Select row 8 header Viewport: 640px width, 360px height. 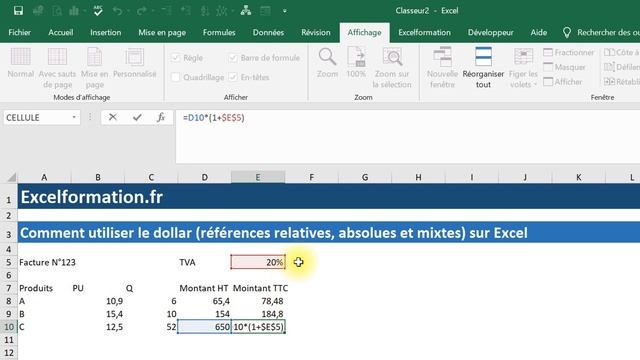coord(9,301)
